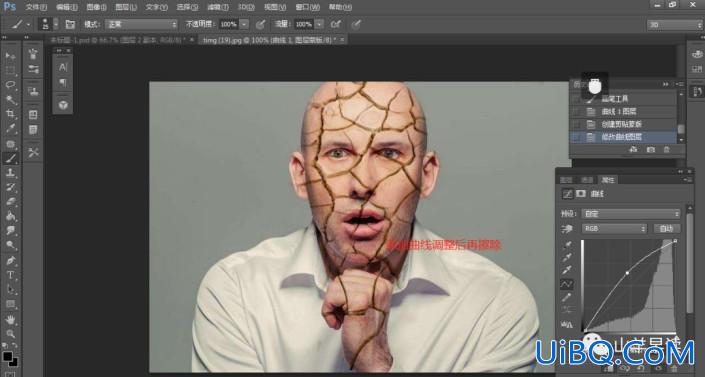
Task: Select the Dodge tool
Action: [10, 245]
